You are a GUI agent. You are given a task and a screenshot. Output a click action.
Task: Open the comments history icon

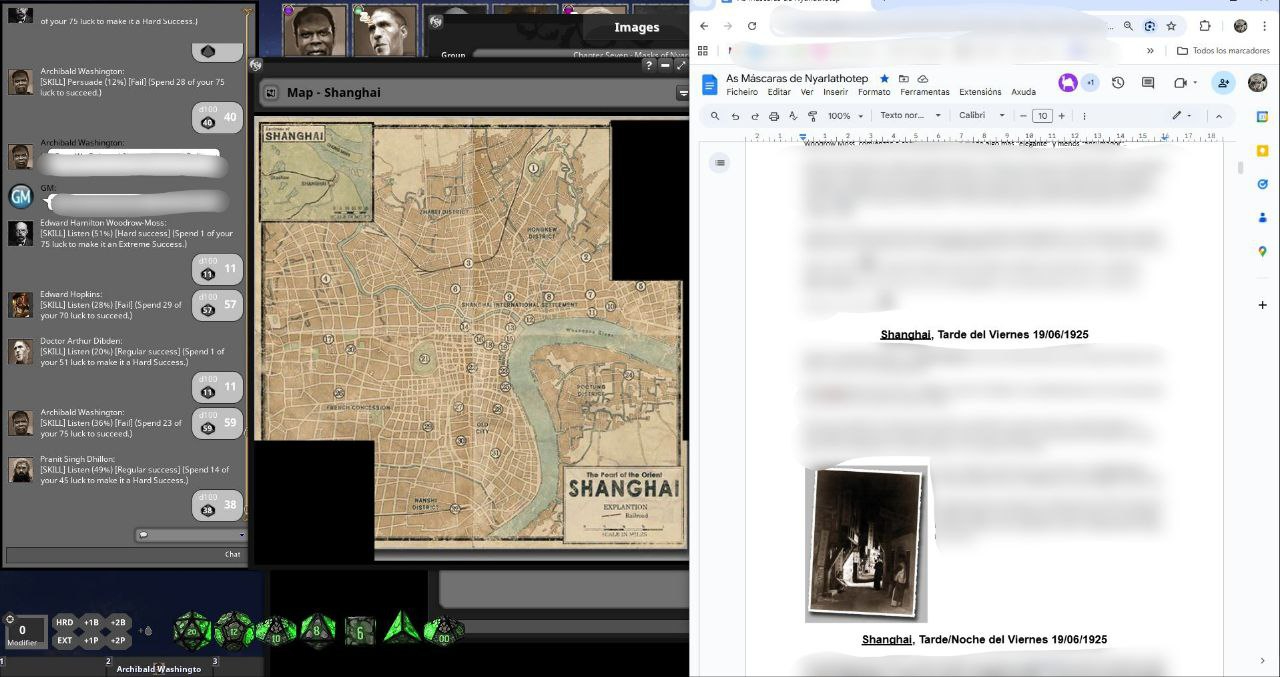pyautogui.click(x=1148, y=83)
